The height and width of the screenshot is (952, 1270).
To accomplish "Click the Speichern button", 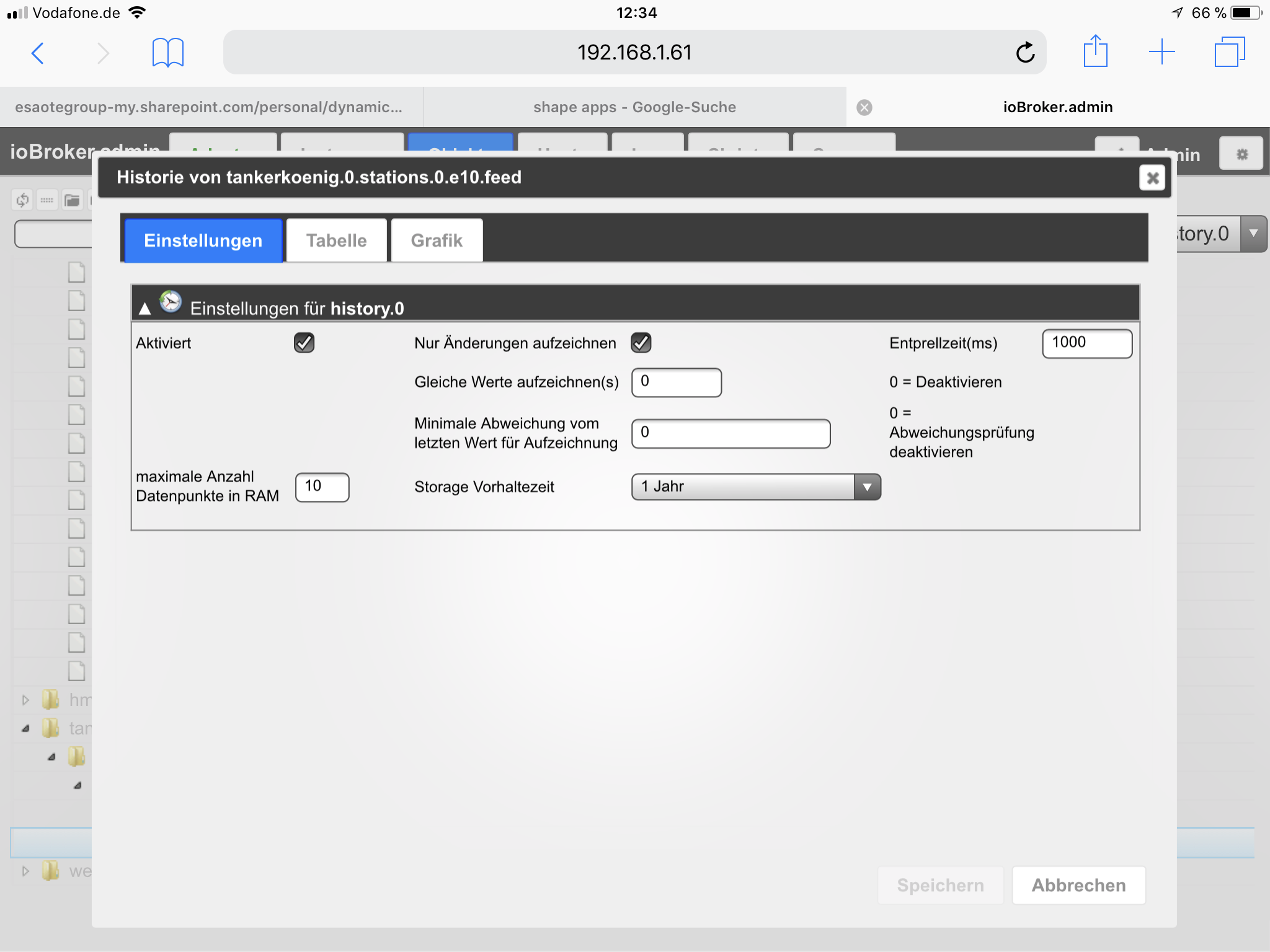I will click(940, 885).
